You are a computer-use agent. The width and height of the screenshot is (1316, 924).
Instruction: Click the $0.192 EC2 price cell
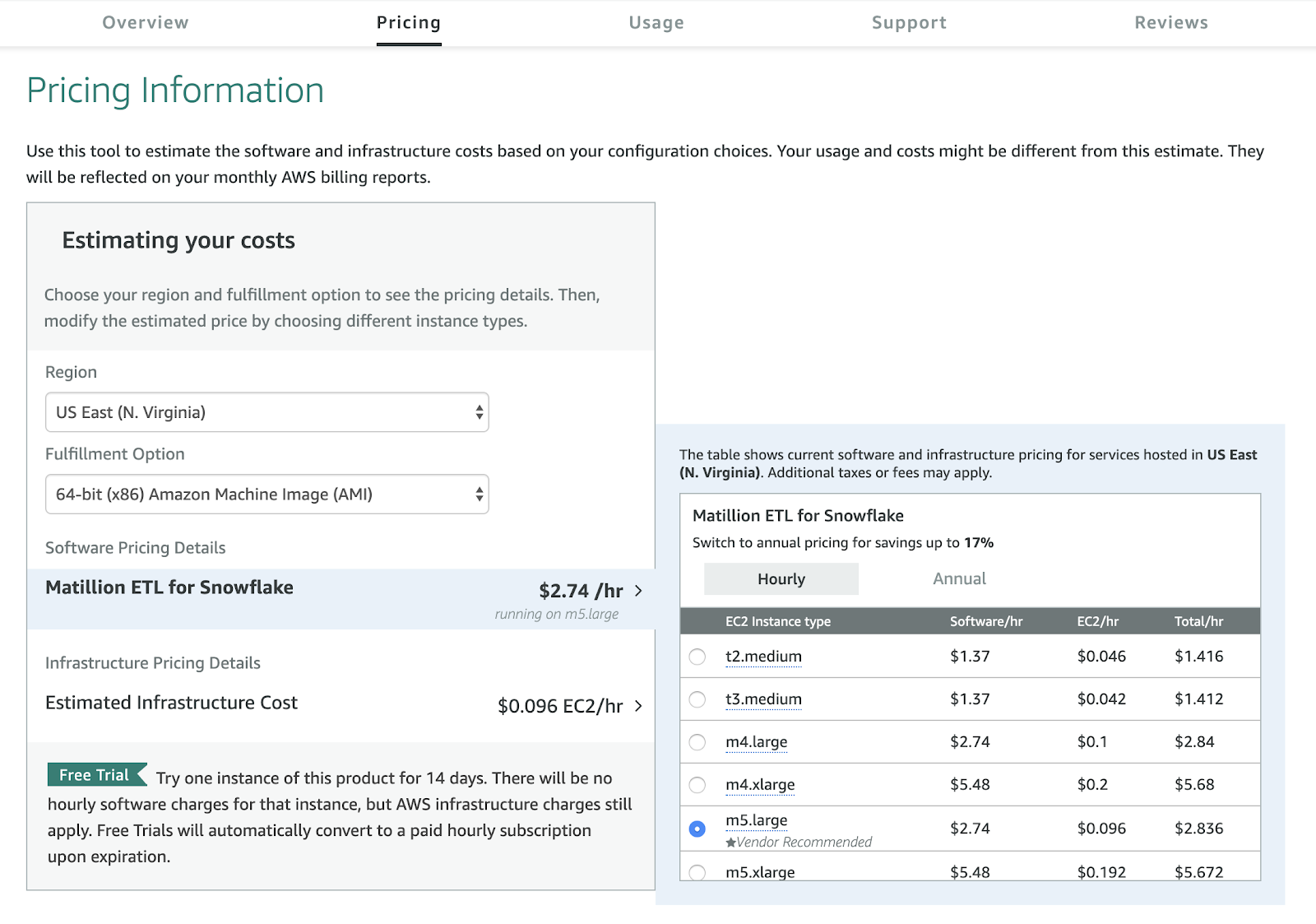click(x=1101, y=872)
